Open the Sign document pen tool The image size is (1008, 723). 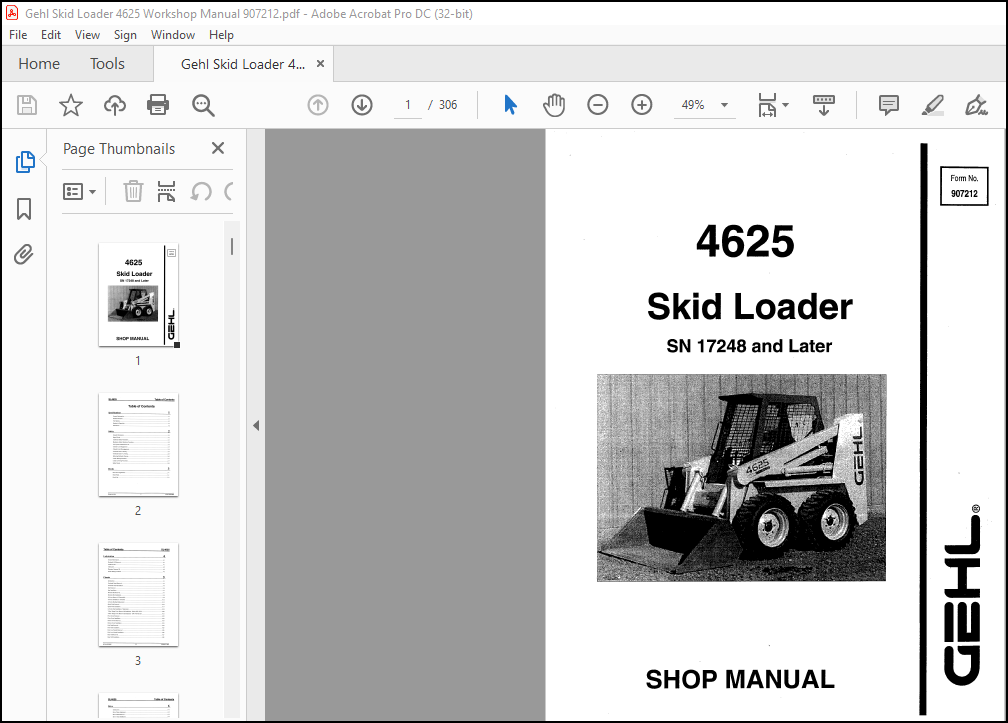coord(976,105)
